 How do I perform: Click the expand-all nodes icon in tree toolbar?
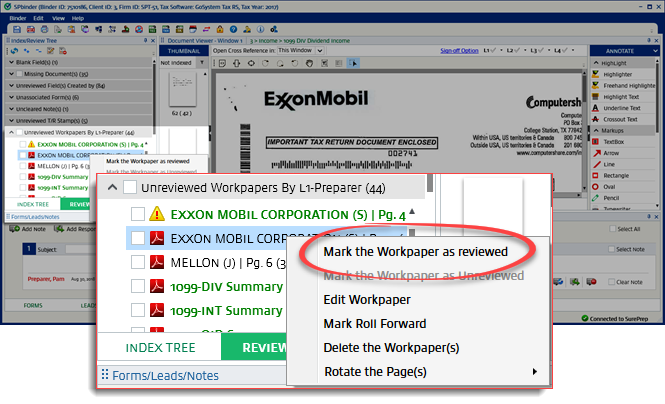27,51
